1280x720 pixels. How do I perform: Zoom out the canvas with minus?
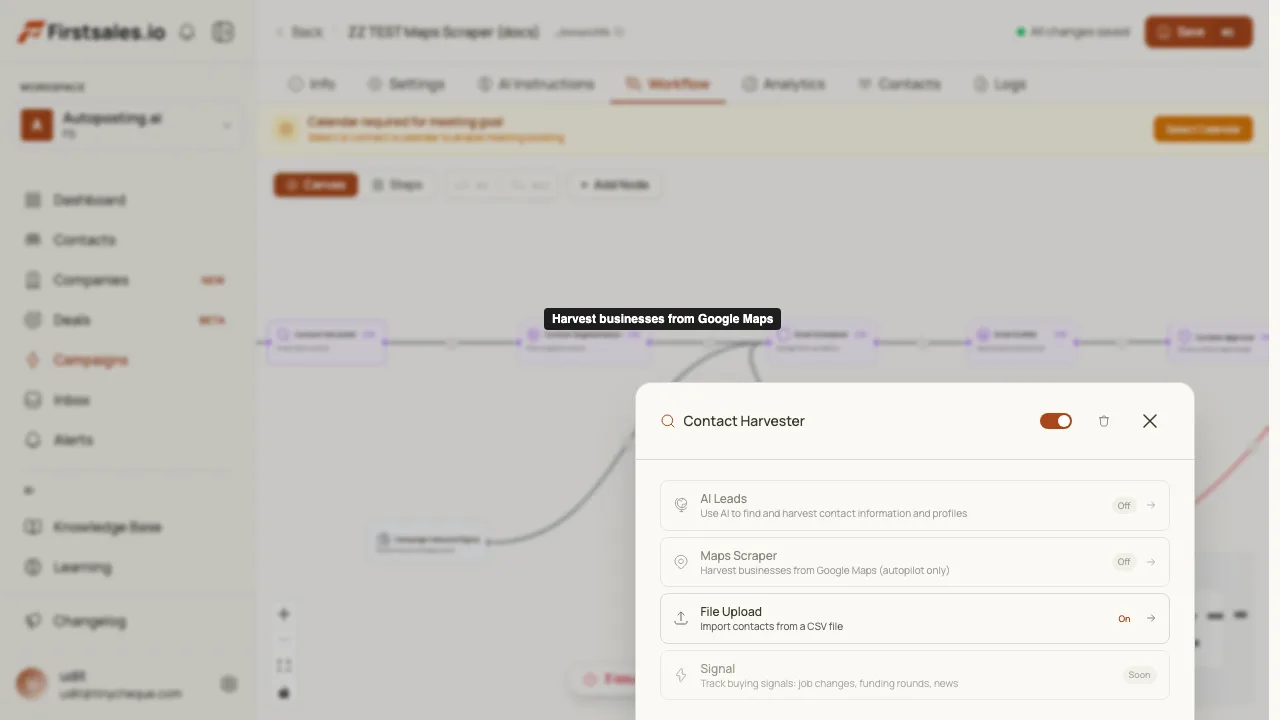[284, 640]
